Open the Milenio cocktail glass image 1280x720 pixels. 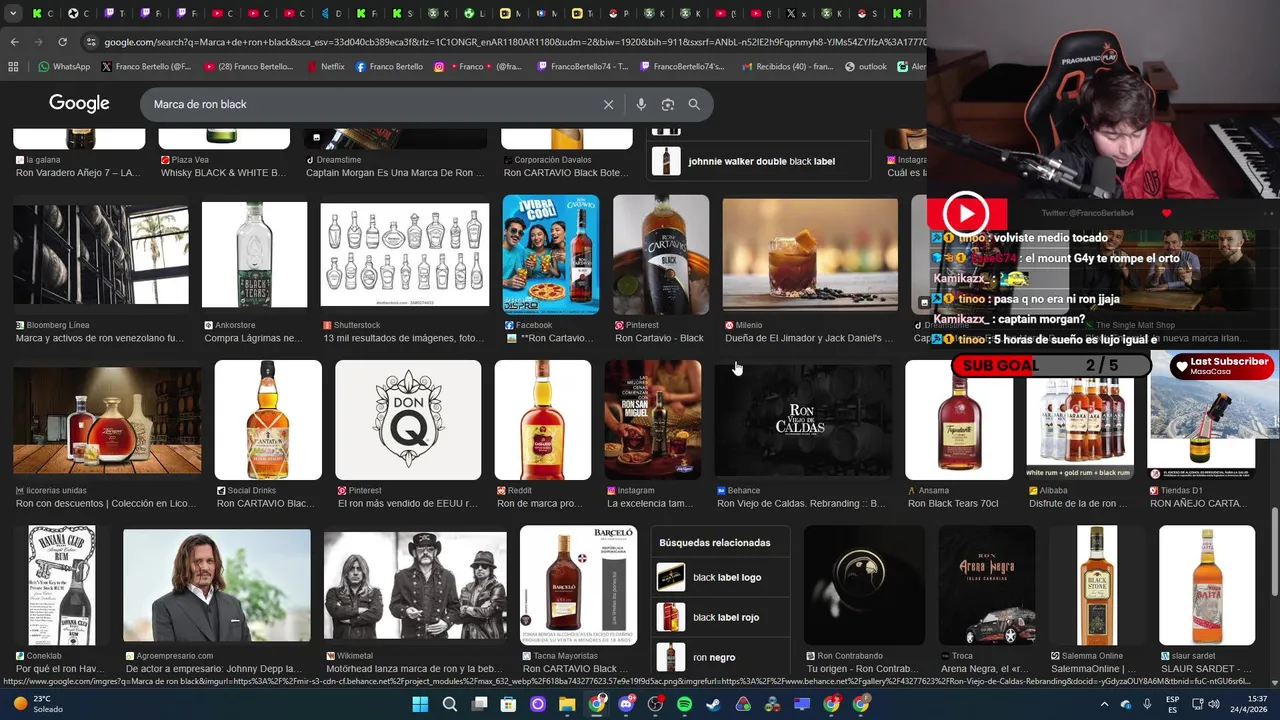[810, 254]
